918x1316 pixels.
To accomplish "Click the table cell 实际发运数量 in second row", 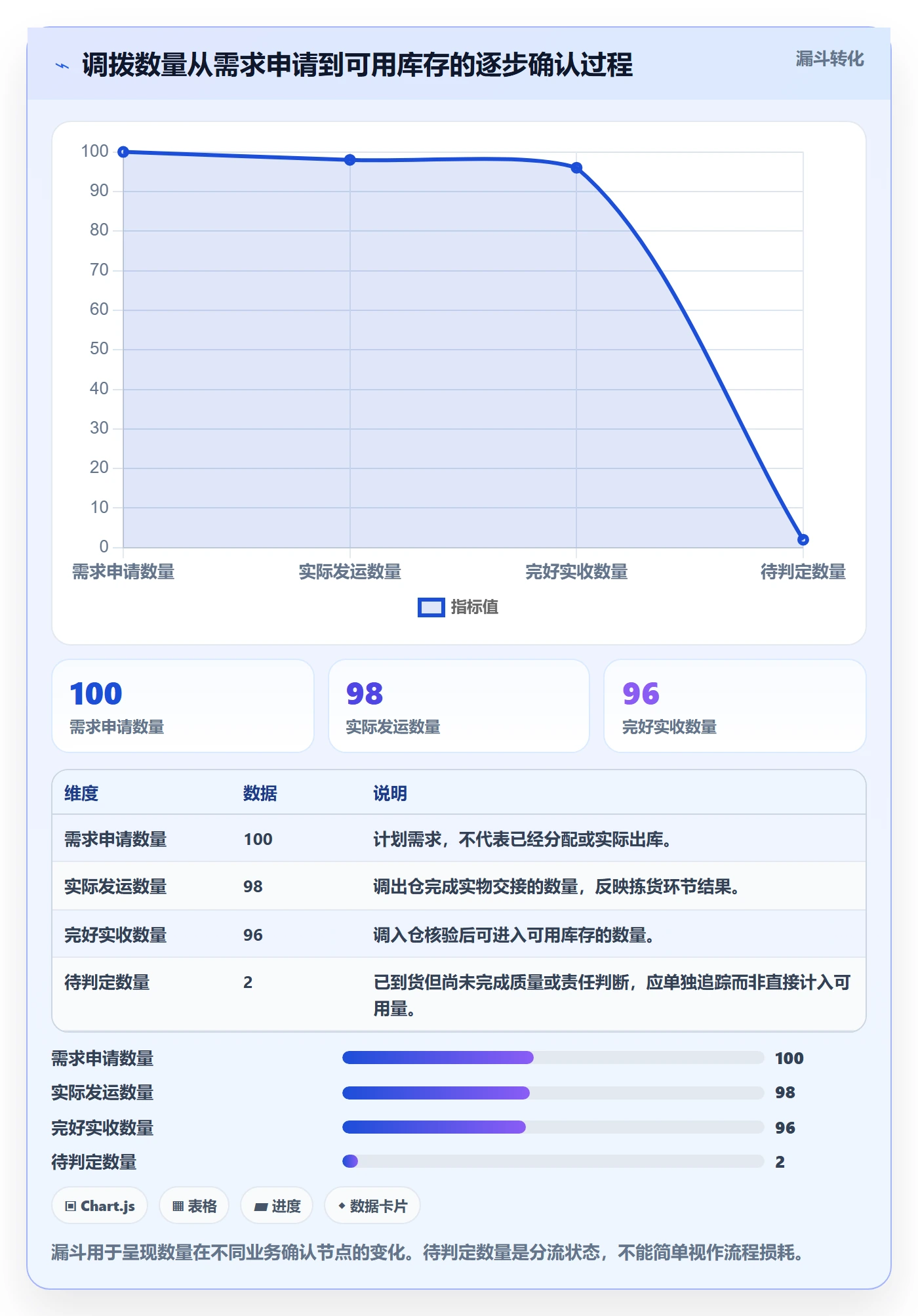I will coord(115,886).
